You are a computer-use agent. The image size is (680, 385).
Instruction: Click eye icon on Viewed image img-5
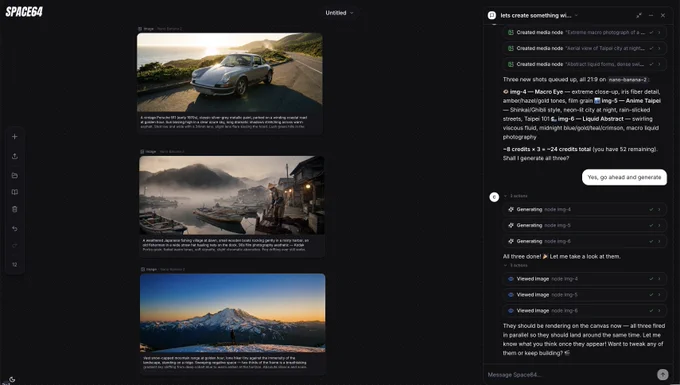[511, 295]
